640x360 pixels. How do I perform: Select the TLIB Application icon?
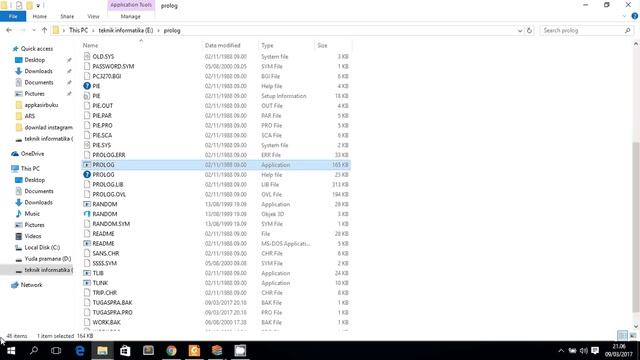click(87, 273)
